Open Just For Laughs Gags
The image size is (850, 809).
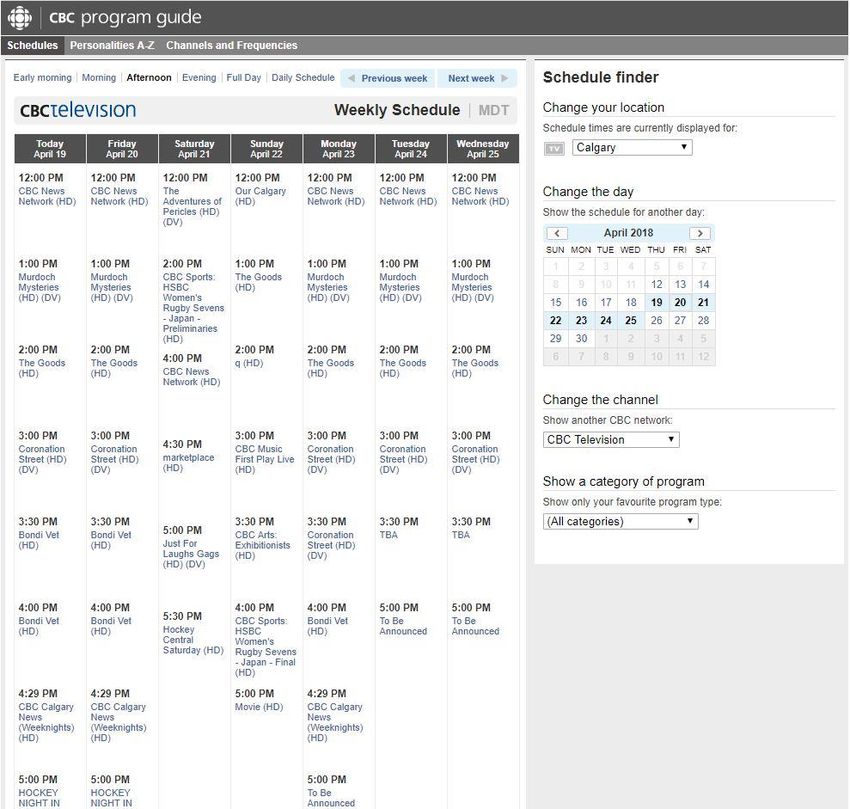pos(191,554)
